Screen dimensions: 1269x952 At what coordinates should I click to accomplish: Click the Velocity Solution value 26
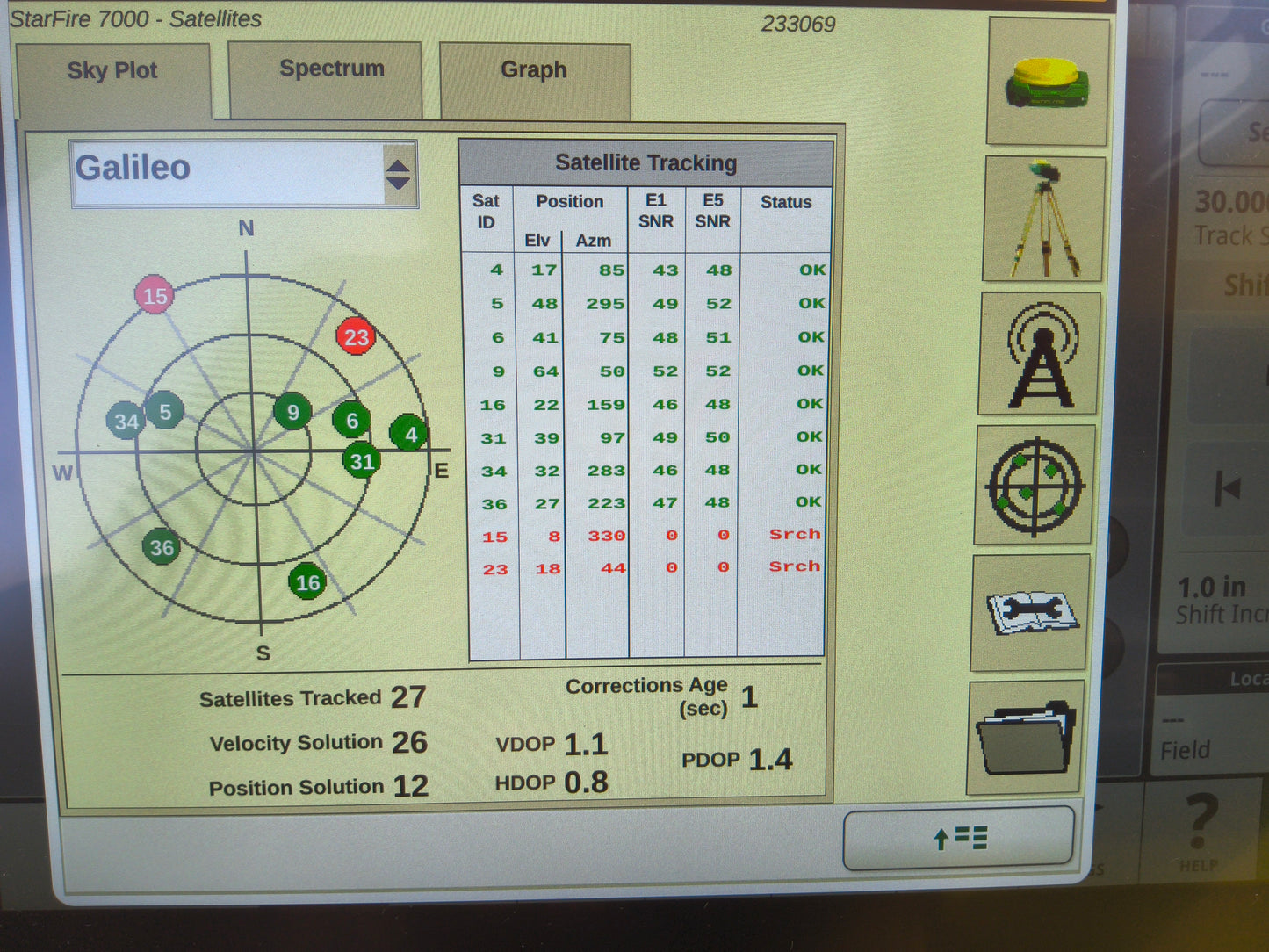click(x=409, y=742)
